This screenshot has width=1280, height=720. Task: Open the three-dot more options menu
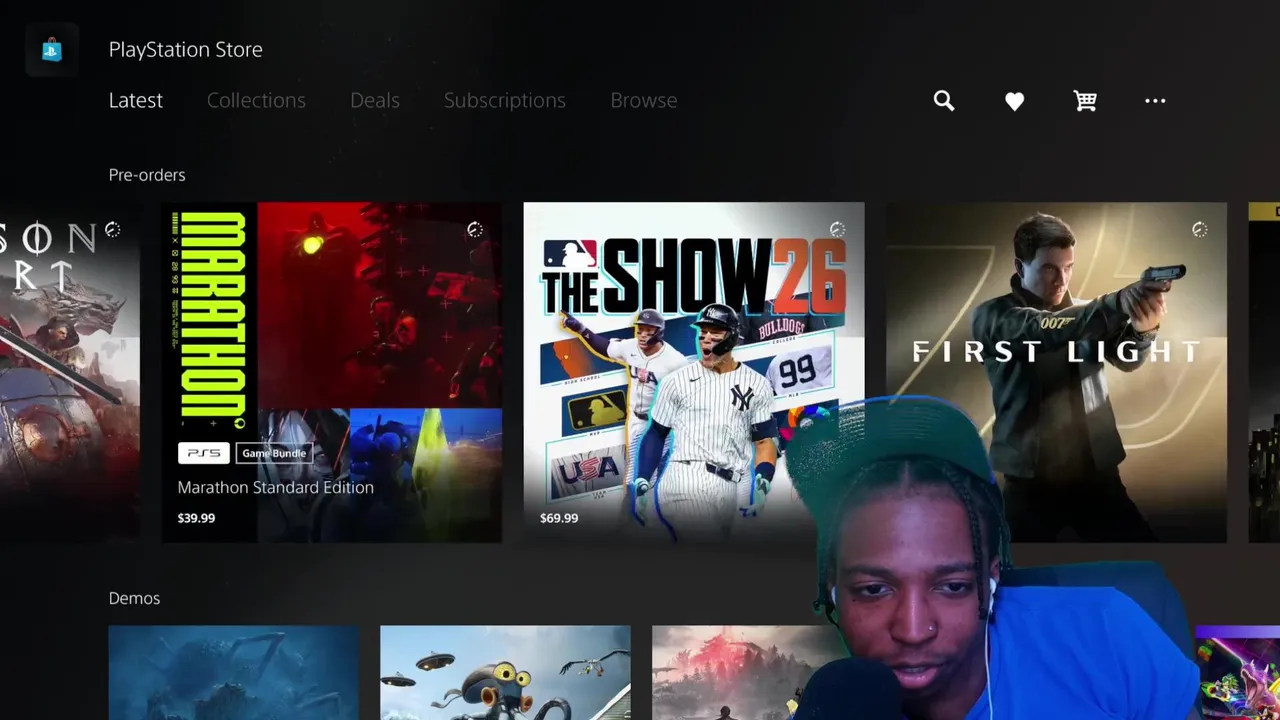tap(1155, 101)
